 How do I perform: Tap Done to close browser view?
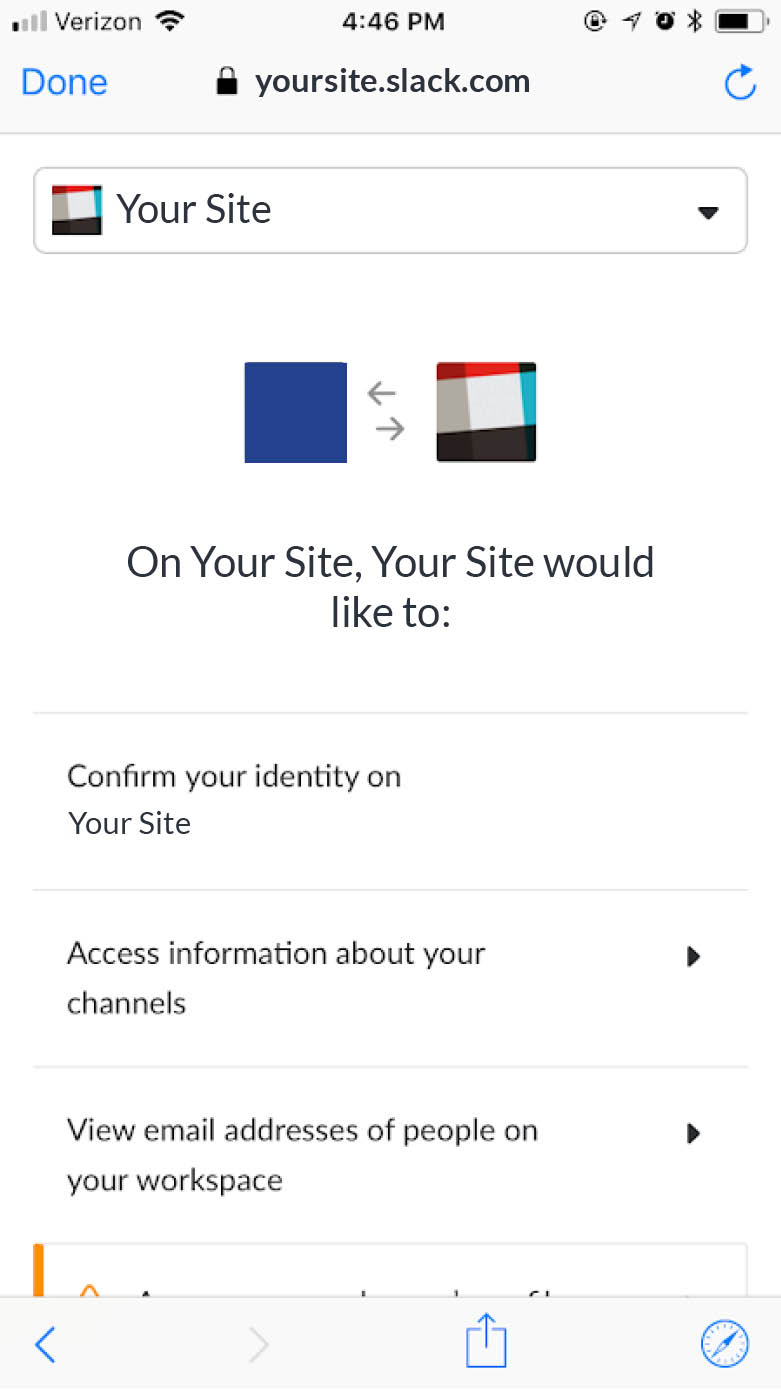(x=64, y=82)
